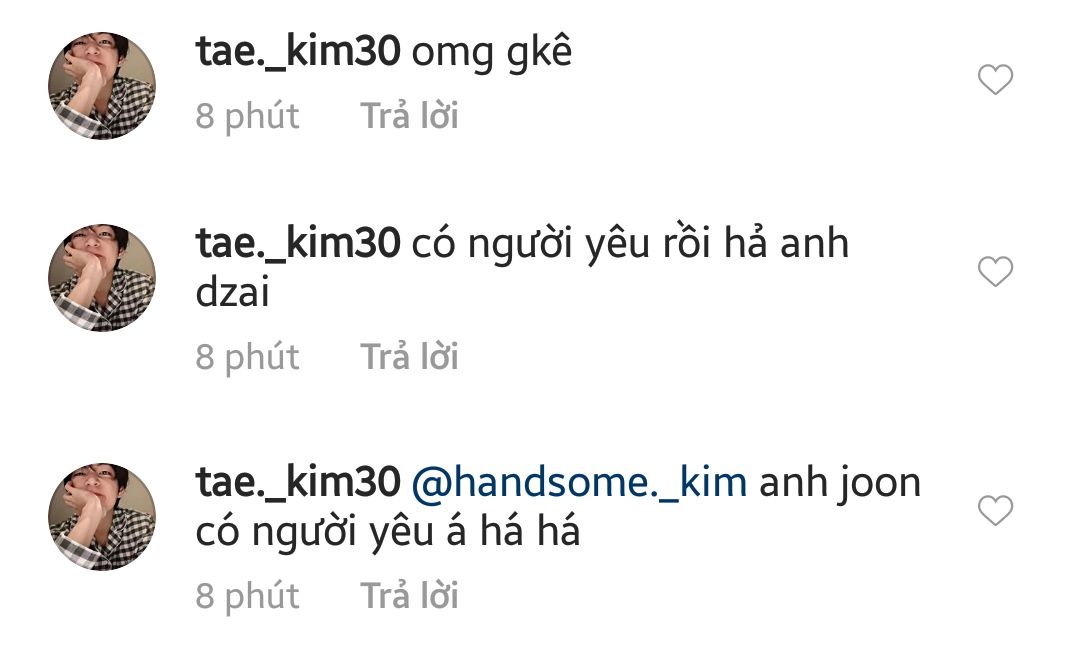The height and width of the screenshot is (656, 1080).
Task: Tap heart on the @handsome._kim mention comment
Action: click(x=995, y=510)
